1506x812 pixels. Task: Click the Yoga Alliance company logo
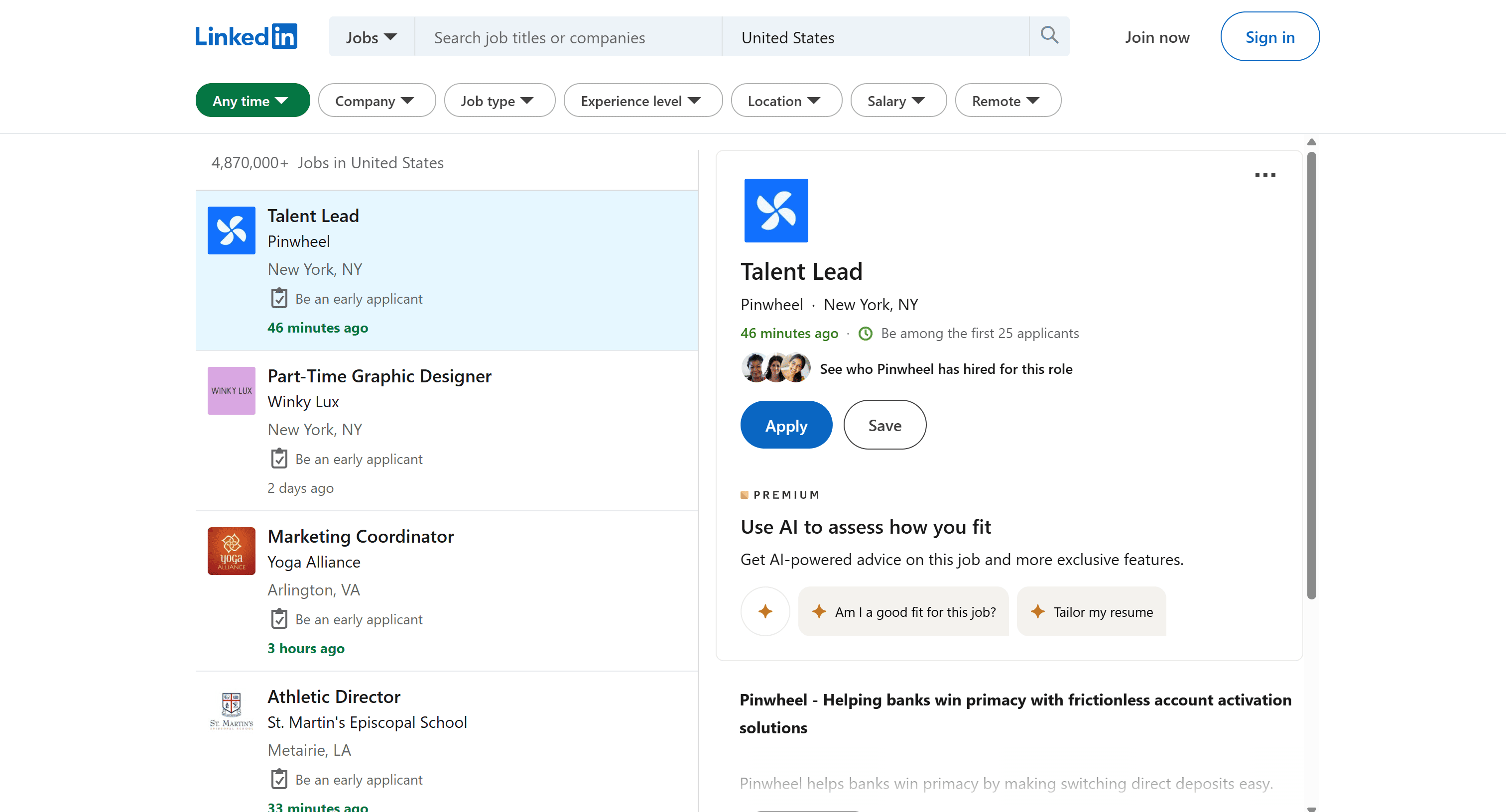(x=231, y=550)
